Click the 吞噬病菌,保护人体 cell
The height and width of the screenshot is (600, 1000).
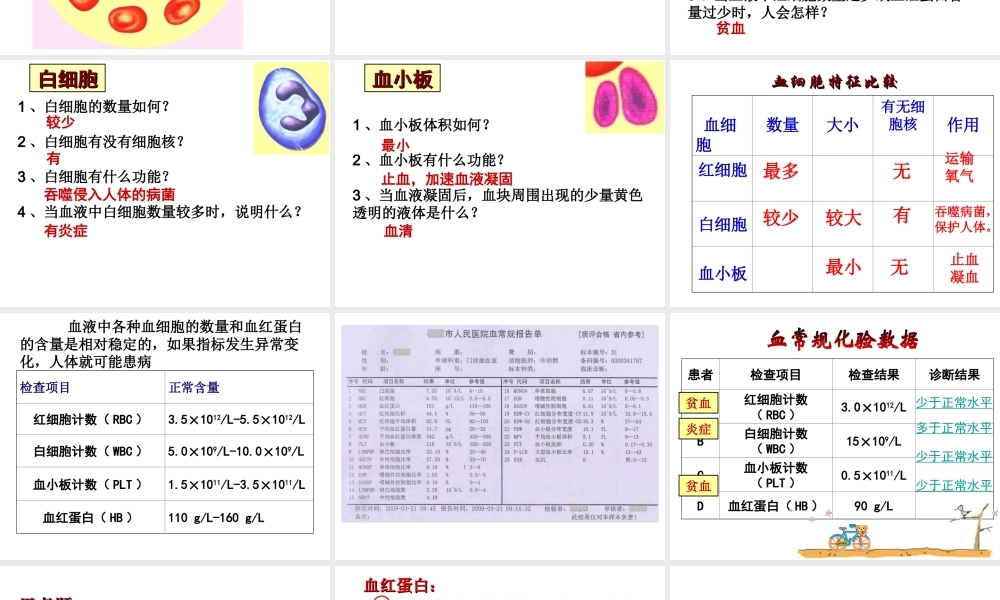[964, 219]
